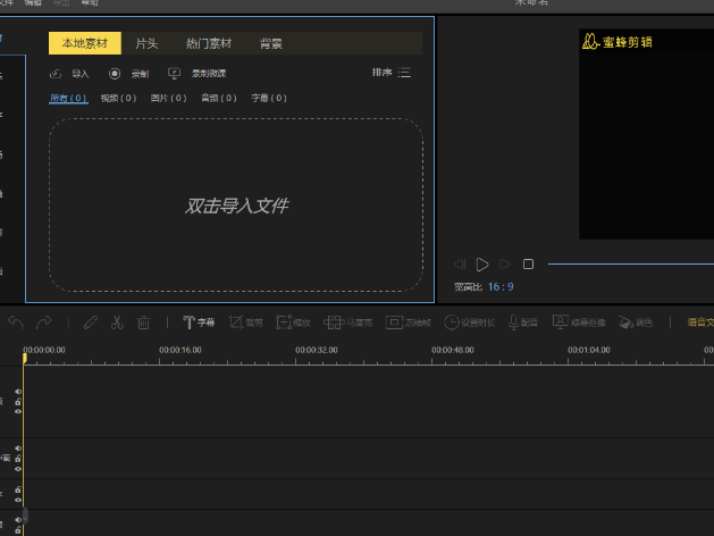
Task: Stop the preview playback
Action: (x=528, y=264)
